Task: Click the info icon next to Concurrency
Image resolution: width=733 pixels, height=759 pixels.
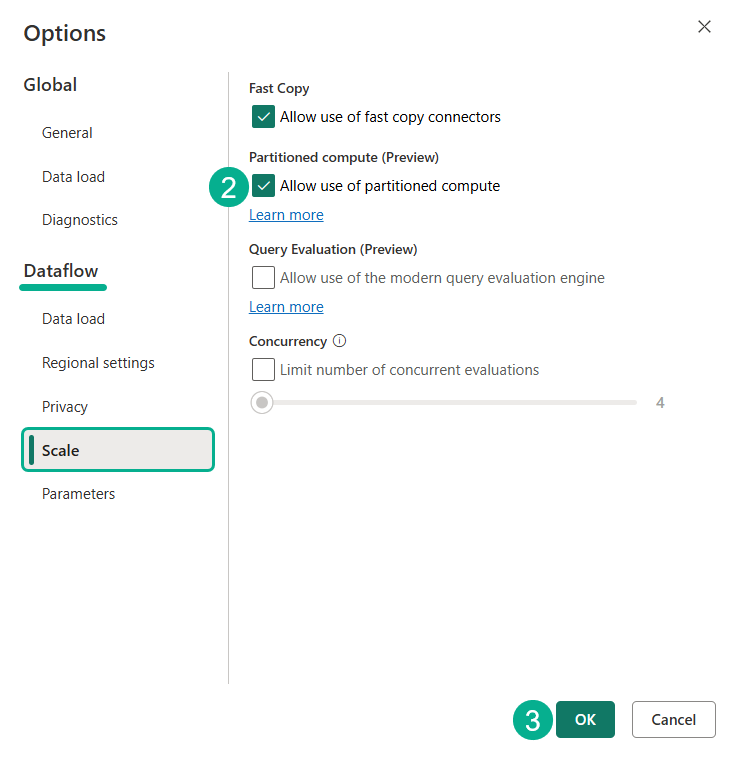Action: 339,341
